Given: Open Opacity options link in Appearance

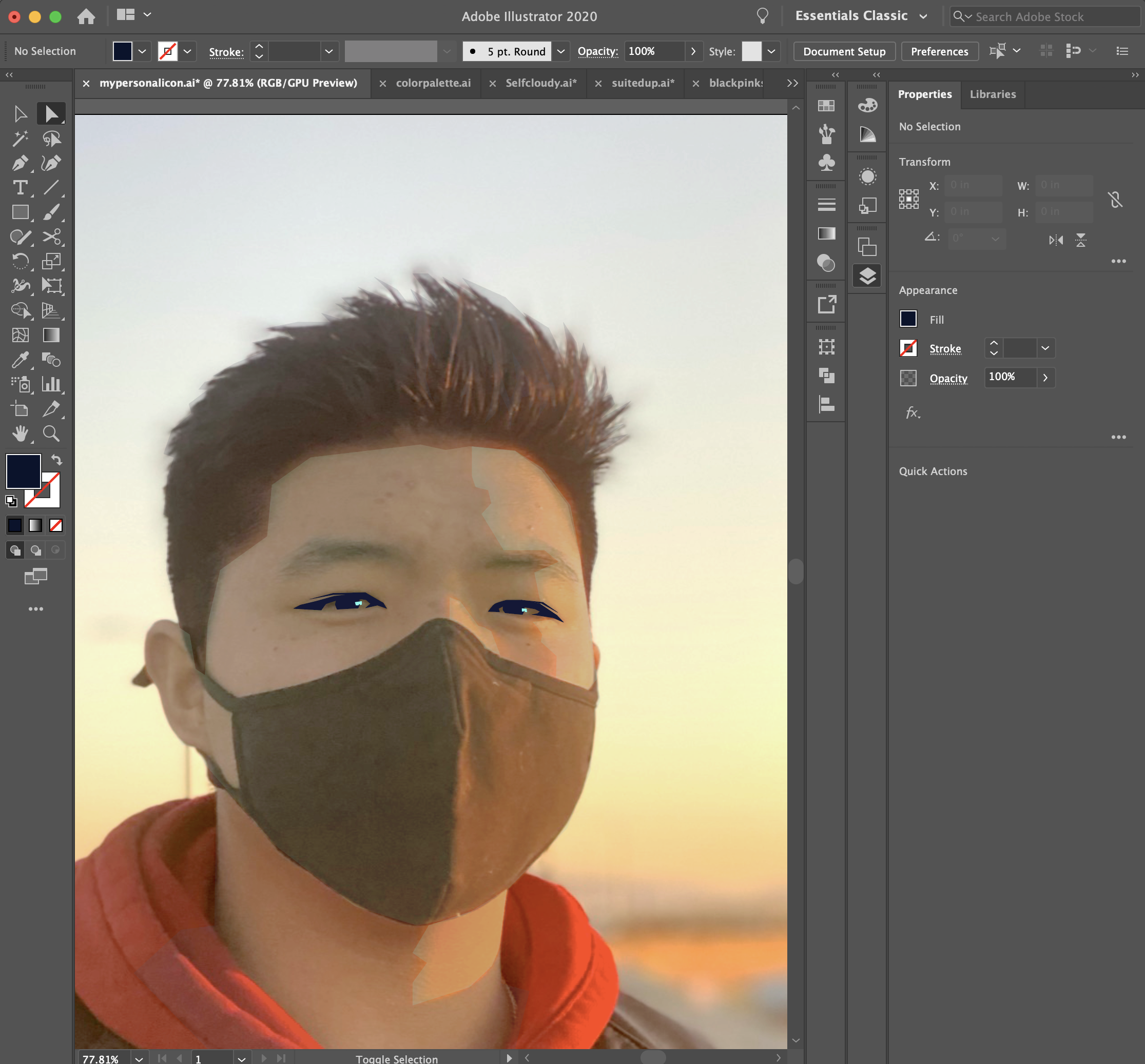Looking at the screenshot, I should [948, 378].
